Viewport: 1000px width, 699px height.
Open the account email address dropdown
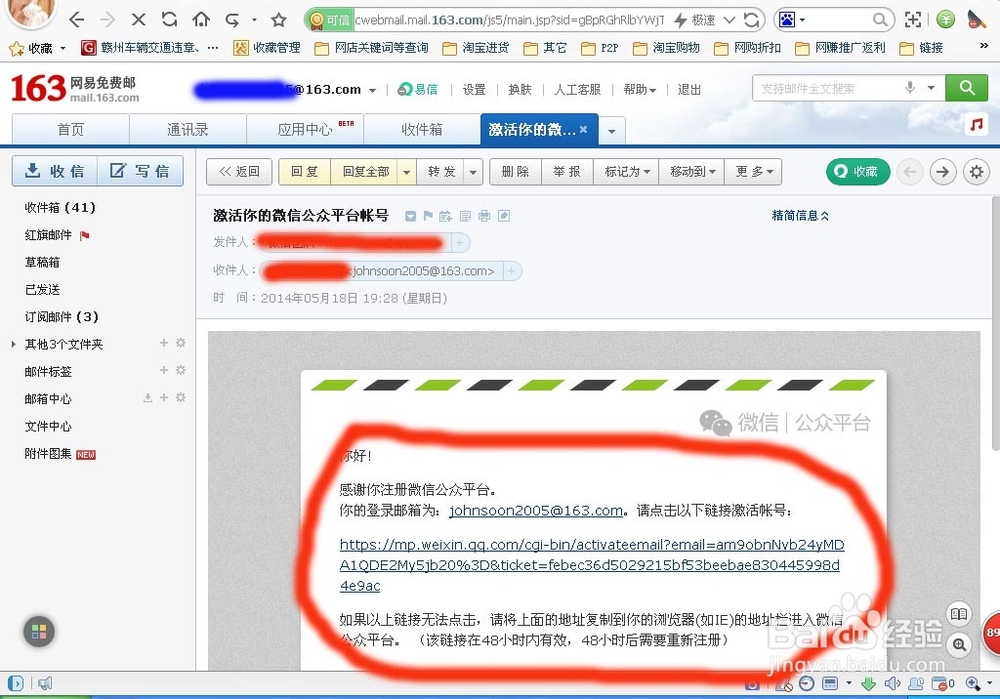coord(372,90)
